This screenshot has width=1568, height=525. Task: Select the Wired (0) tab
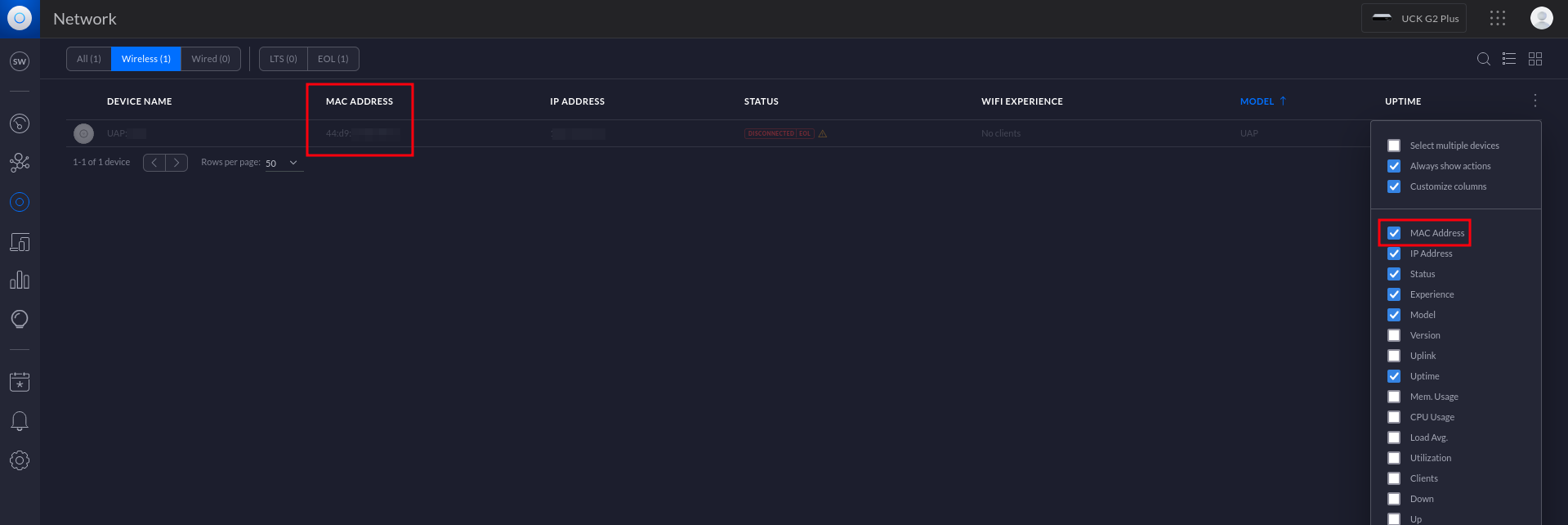(x=211, y=59)
